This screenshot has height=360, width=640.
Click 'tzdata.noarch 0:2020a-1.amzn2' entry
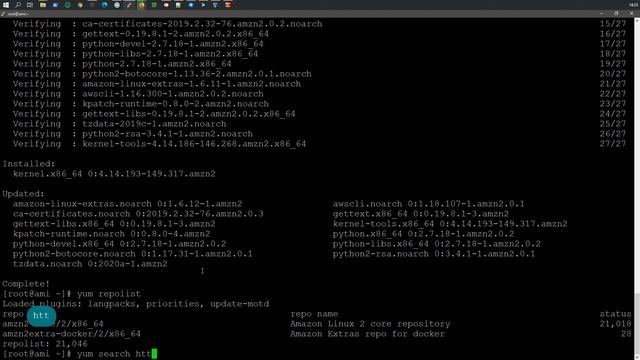click(90, 264)
